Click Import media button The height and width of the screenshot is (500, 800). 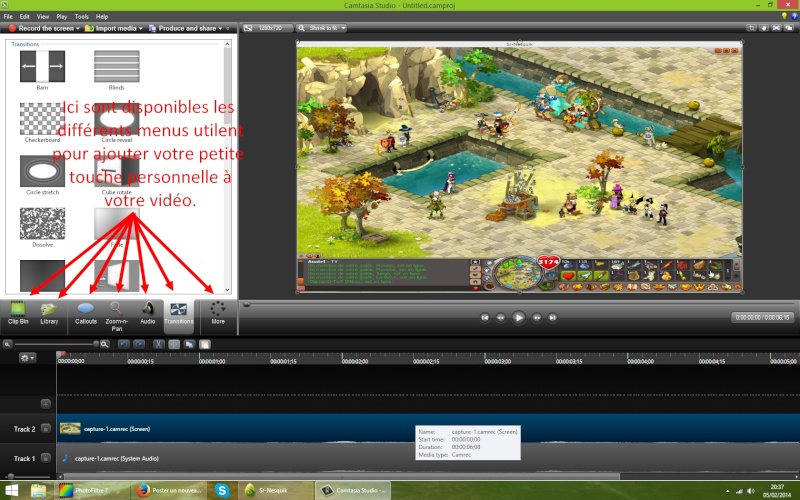[111, 29]
